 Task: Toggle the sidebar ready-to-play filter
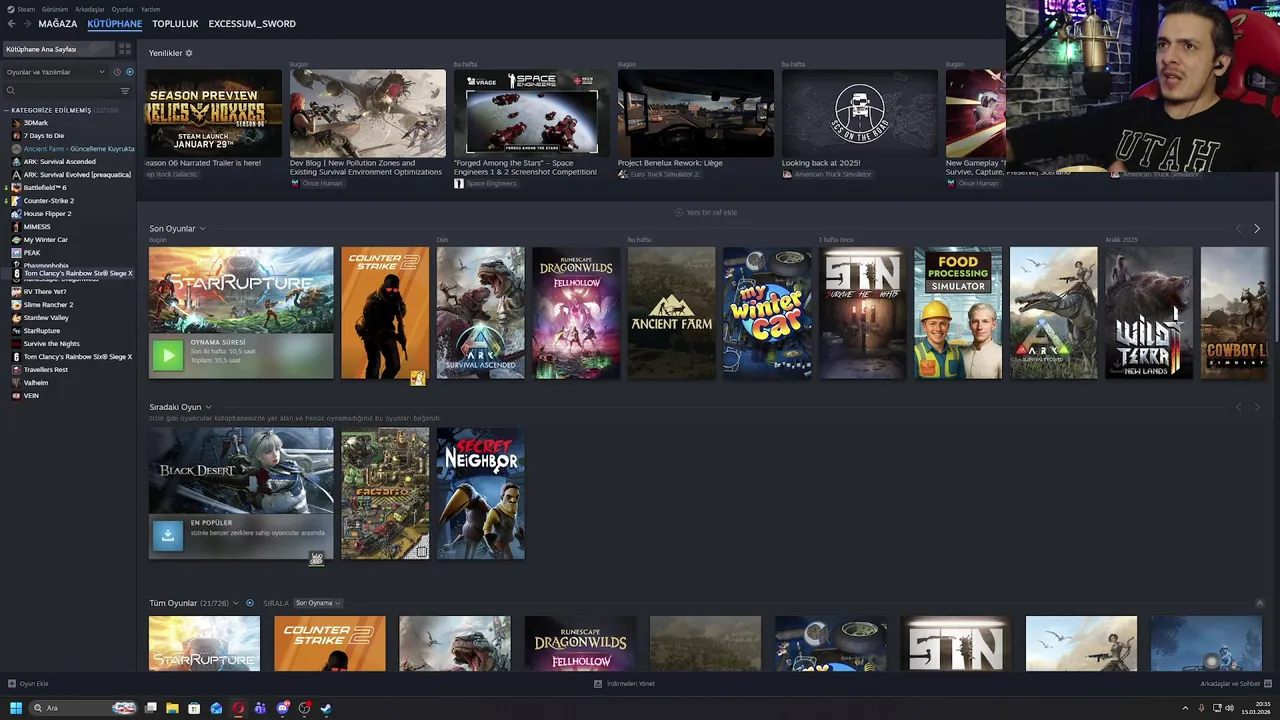(x=130, y=72)
